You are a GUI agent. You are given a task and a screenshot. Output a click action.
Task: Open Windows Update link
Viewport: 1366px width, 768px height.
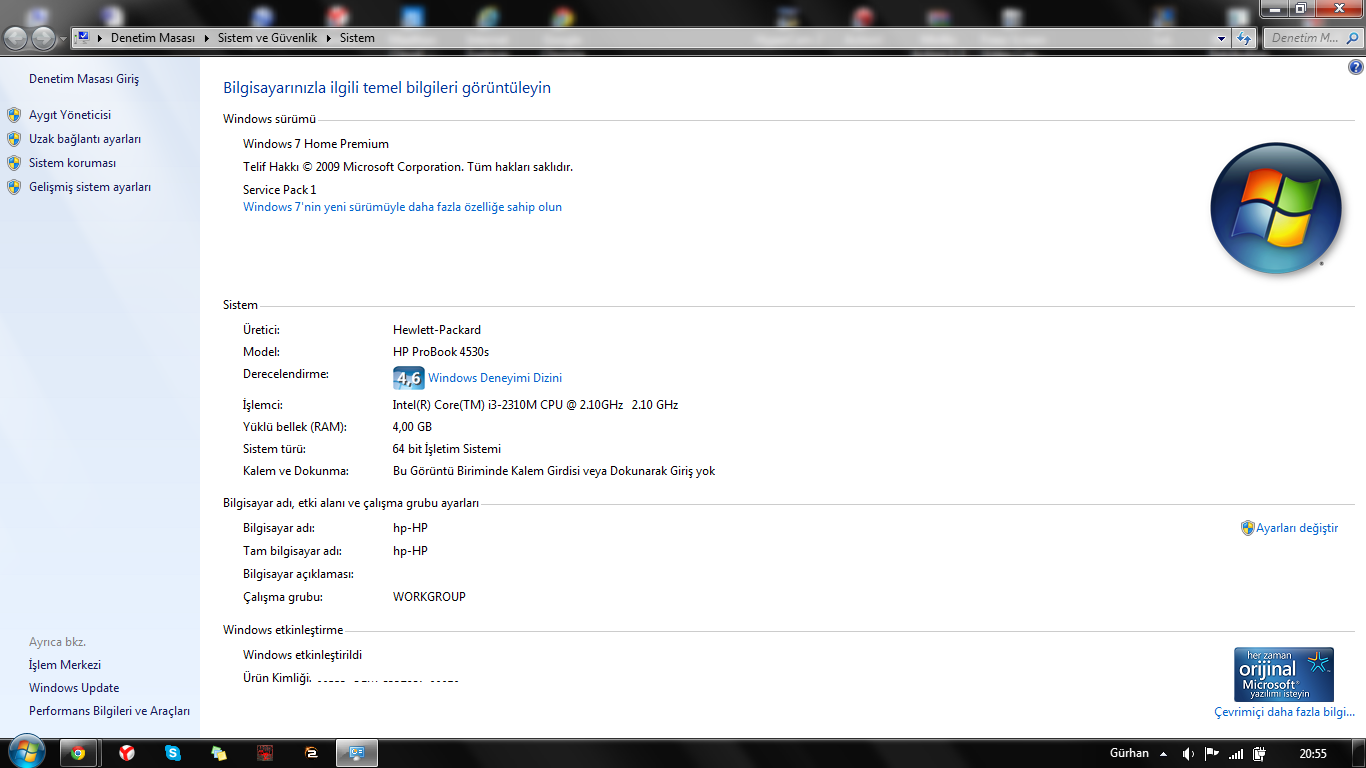tap(74, 688)
